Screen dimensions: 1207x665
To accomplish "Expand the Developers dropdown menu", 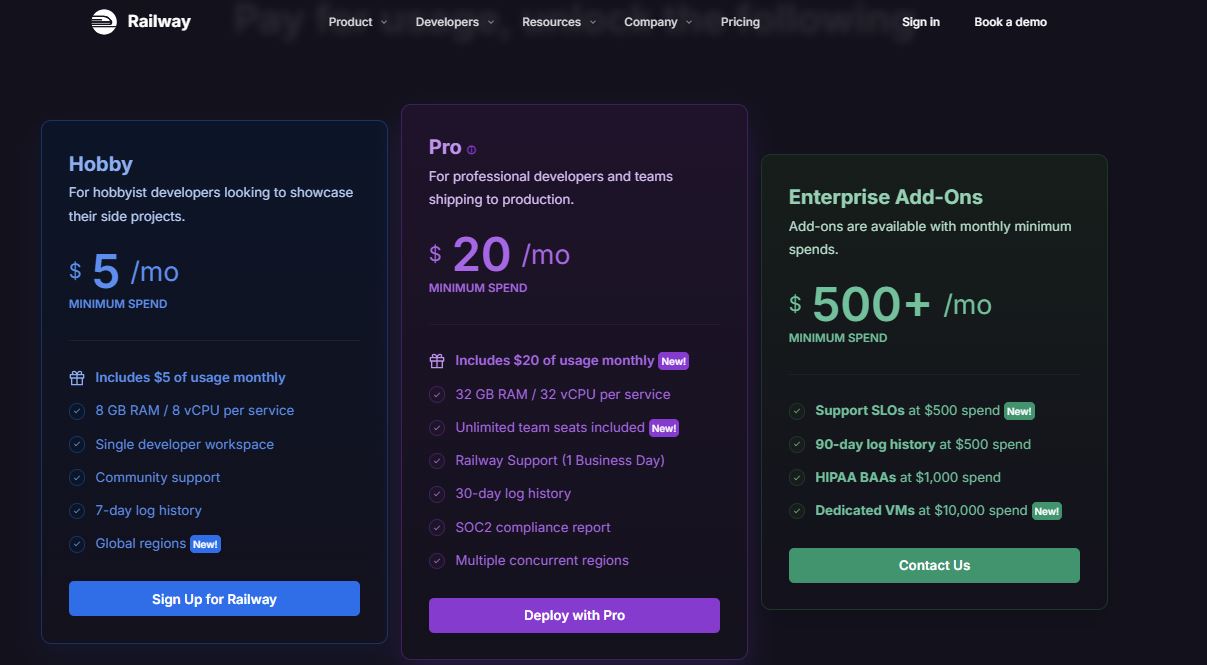I will (x=455, y=22).
